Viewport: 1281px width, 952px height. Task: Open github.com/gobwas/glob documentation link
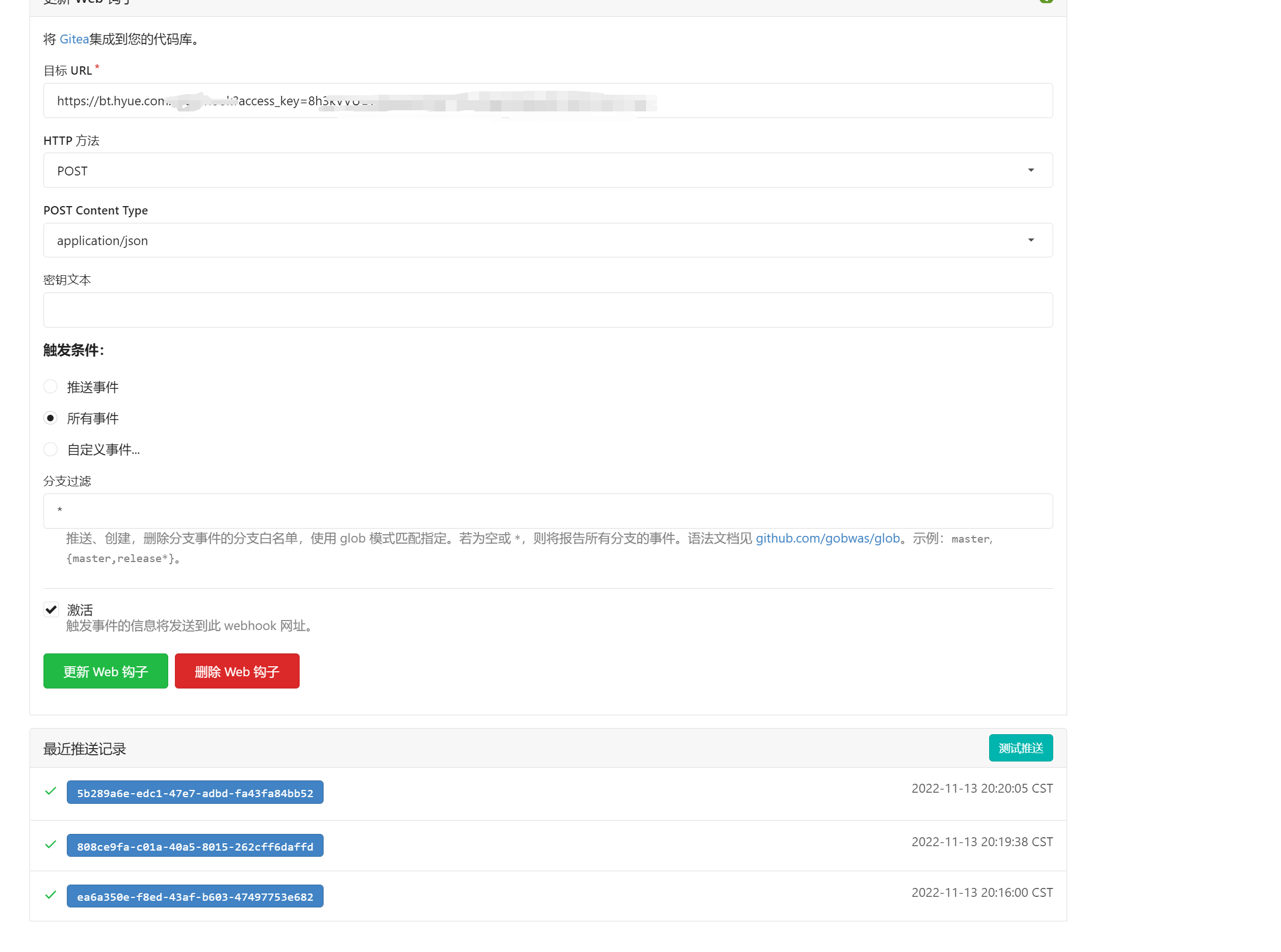pos(828,538)
